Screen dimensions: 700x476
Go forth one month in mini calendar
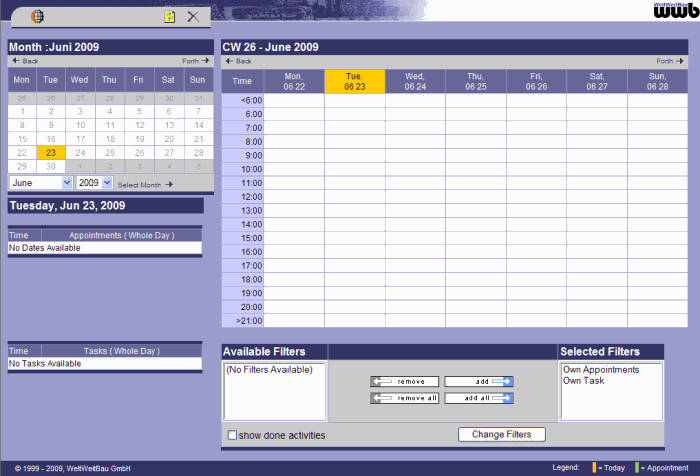(195, 61)
